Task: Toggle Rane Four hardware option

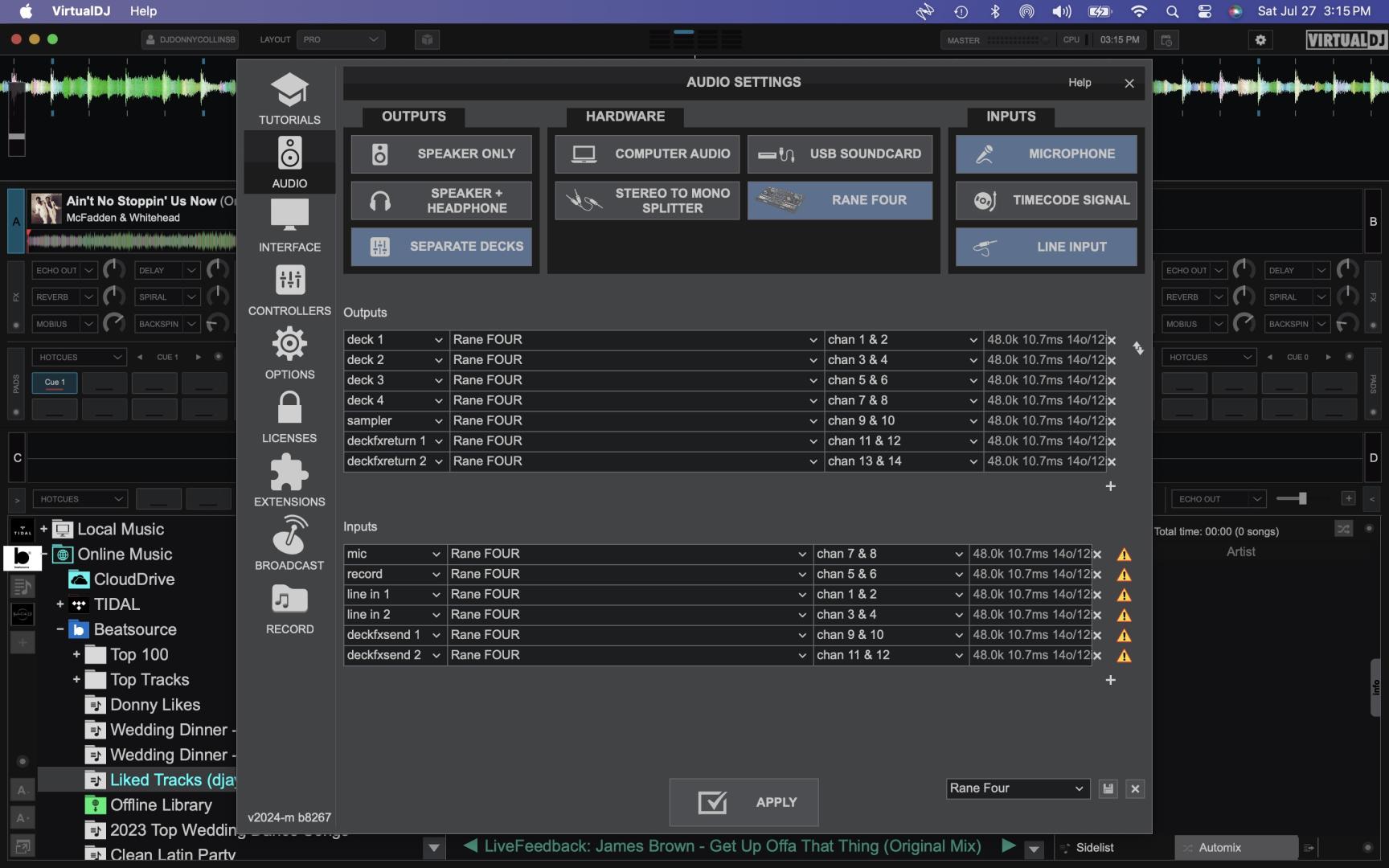Action: (x=840, y=200)
